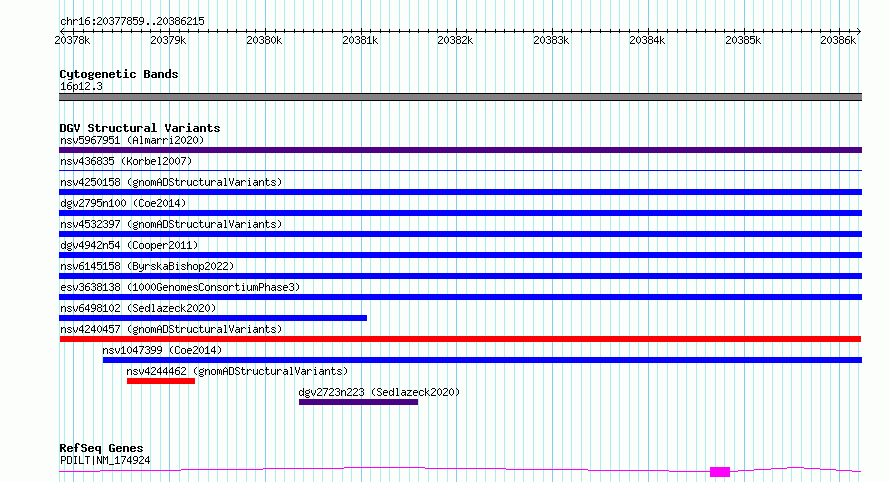Select the blue bar under nsv4250158
Image resolution: width=890 pixels, height=482 pixels.
point(460,192)
